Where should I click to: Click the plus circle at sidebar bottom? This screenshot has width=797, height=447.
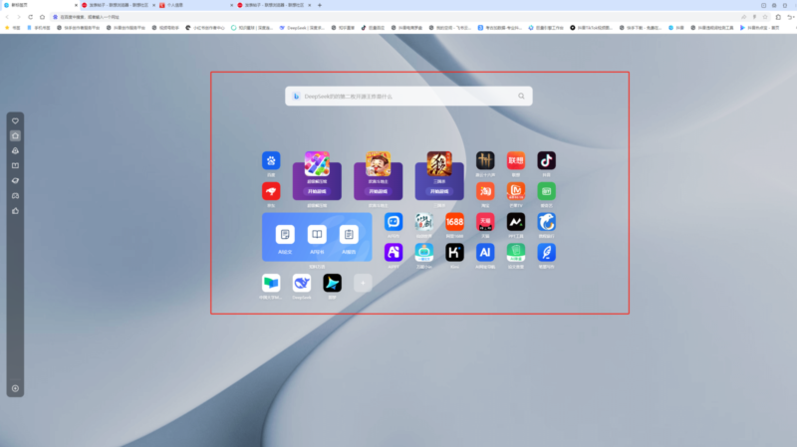(15, 389)
